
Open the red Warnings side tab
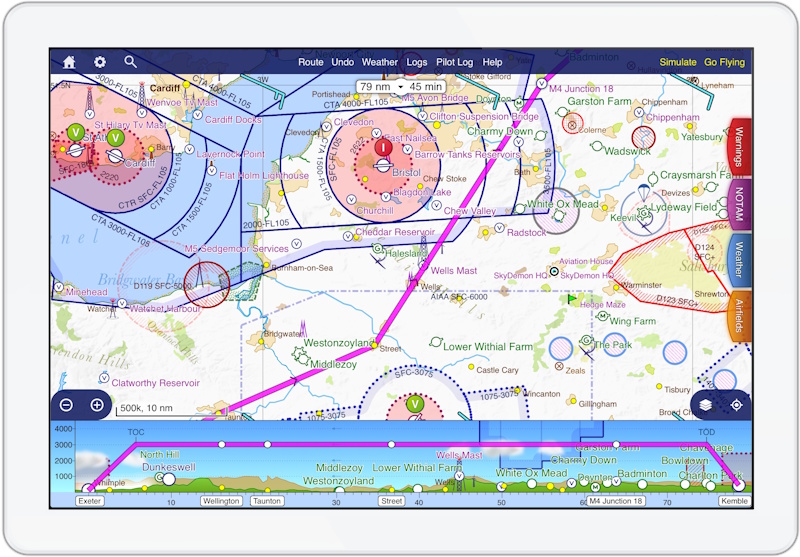(738, 147)
